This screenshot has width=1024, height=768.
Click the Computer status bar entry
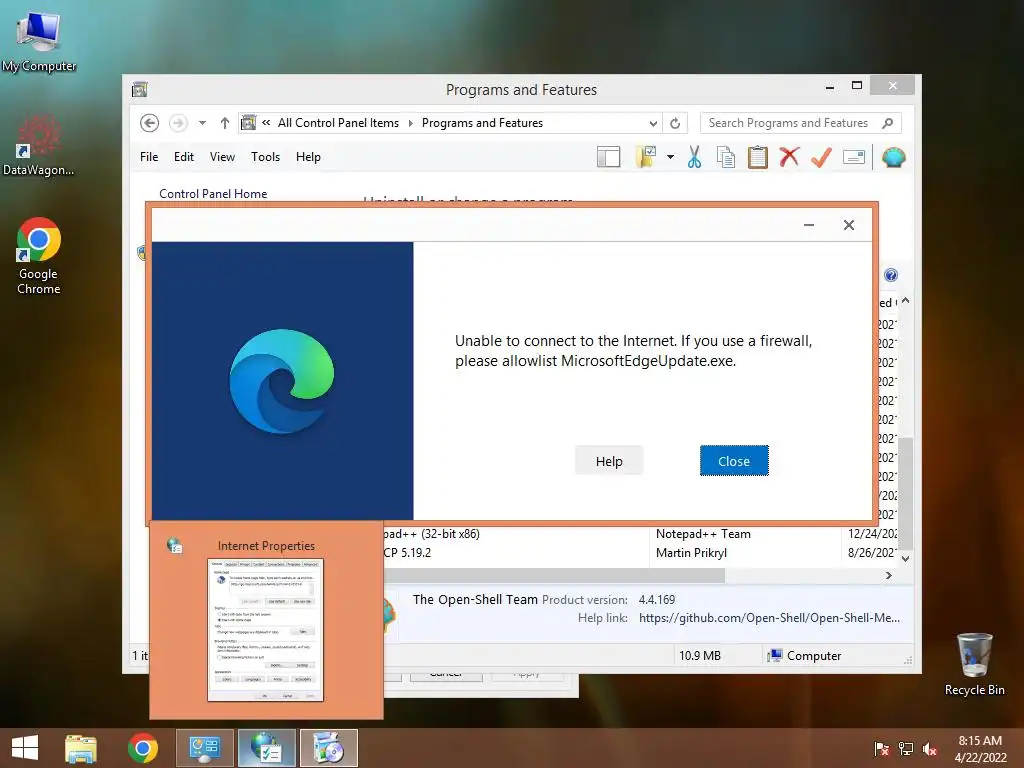805,656
